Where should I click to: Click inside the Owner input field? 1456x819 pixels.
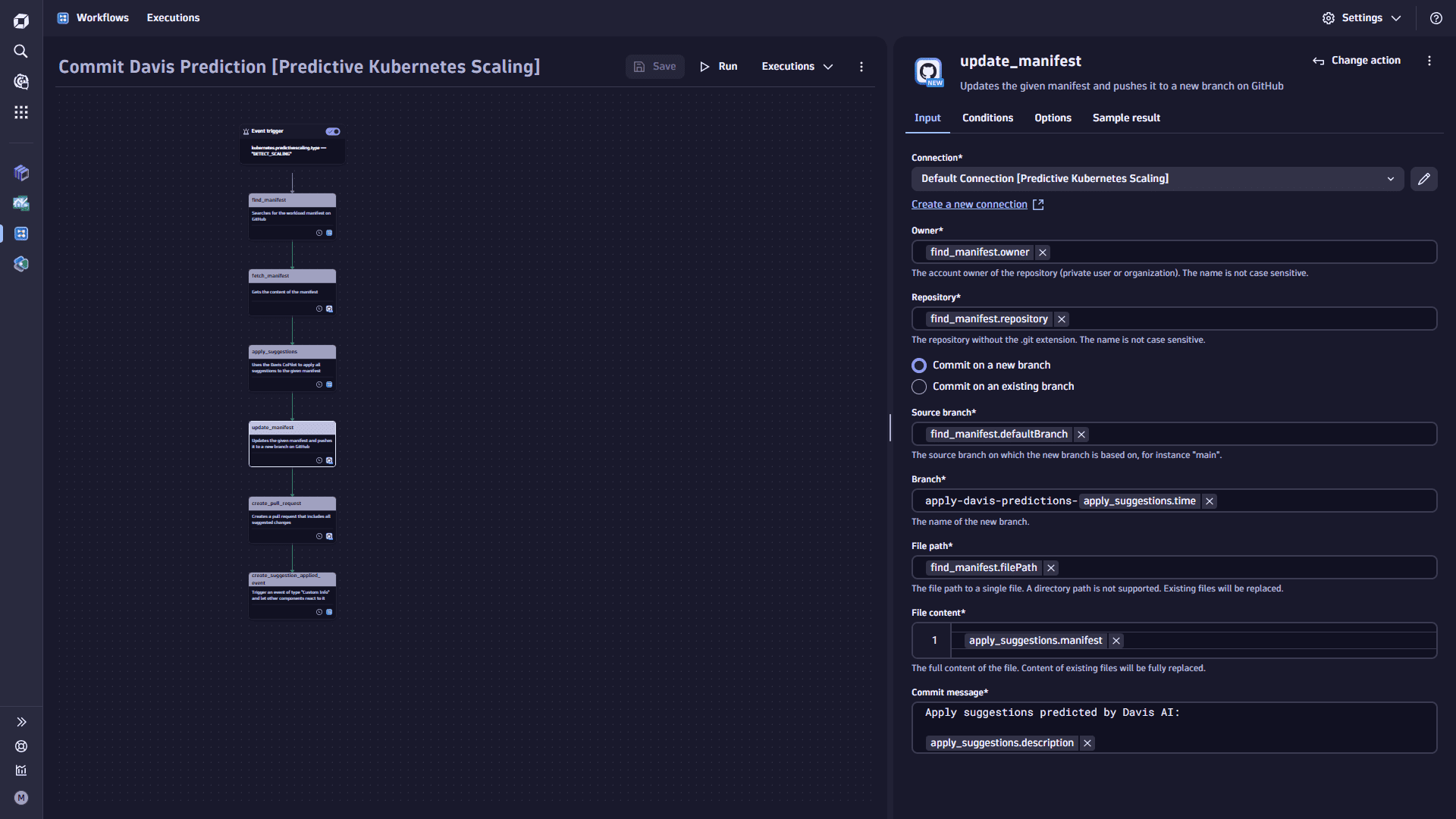tap(1174, 253)
